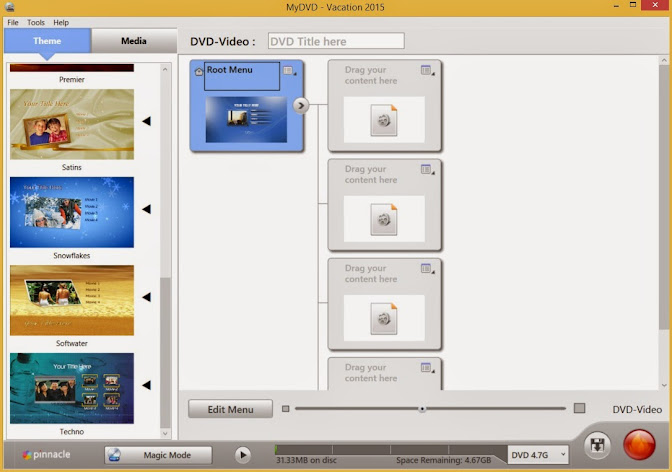Click the DVD-Video label at bottom right
Image resolution: width=672 pixels, height=472 pixels.
(637, 410)
